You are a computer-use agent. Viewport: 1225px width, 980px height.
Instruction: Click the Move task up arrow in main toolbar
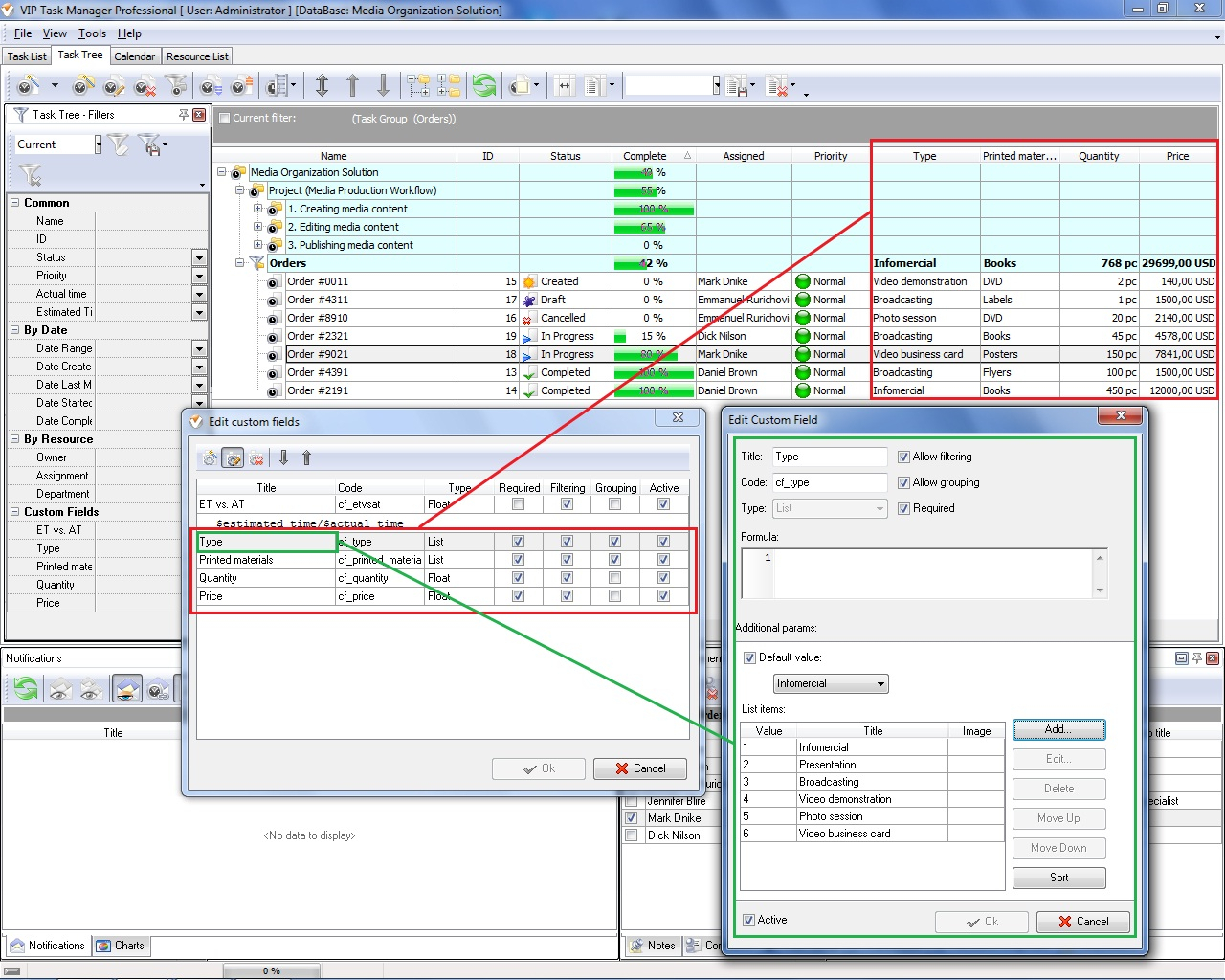(x=352, y=86)
